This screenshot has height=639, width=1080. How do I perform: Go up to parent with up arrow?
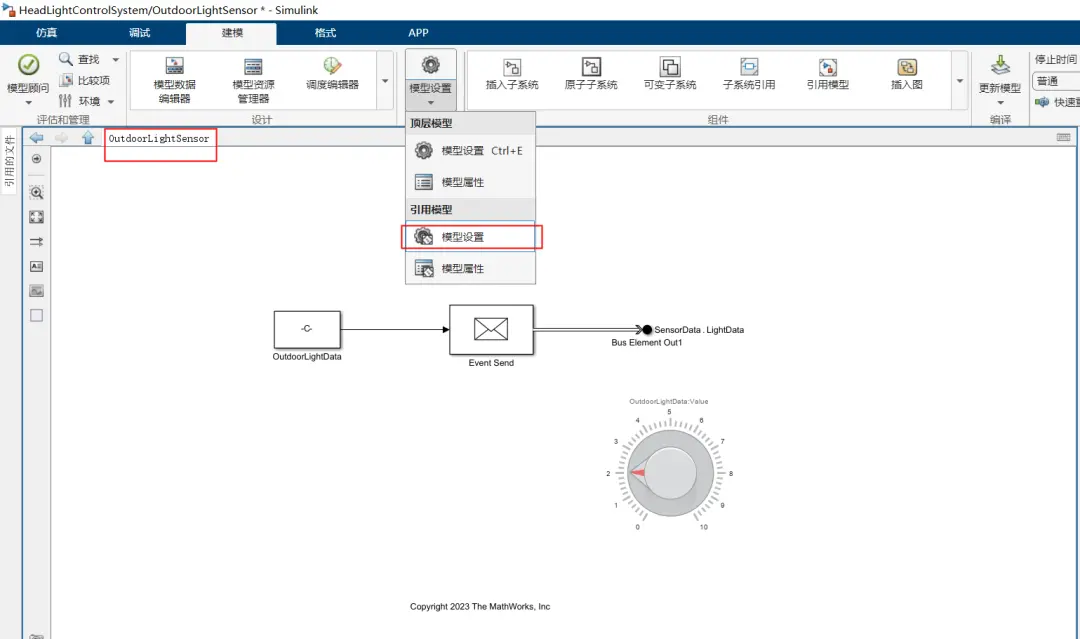click(x=87, y=138)
